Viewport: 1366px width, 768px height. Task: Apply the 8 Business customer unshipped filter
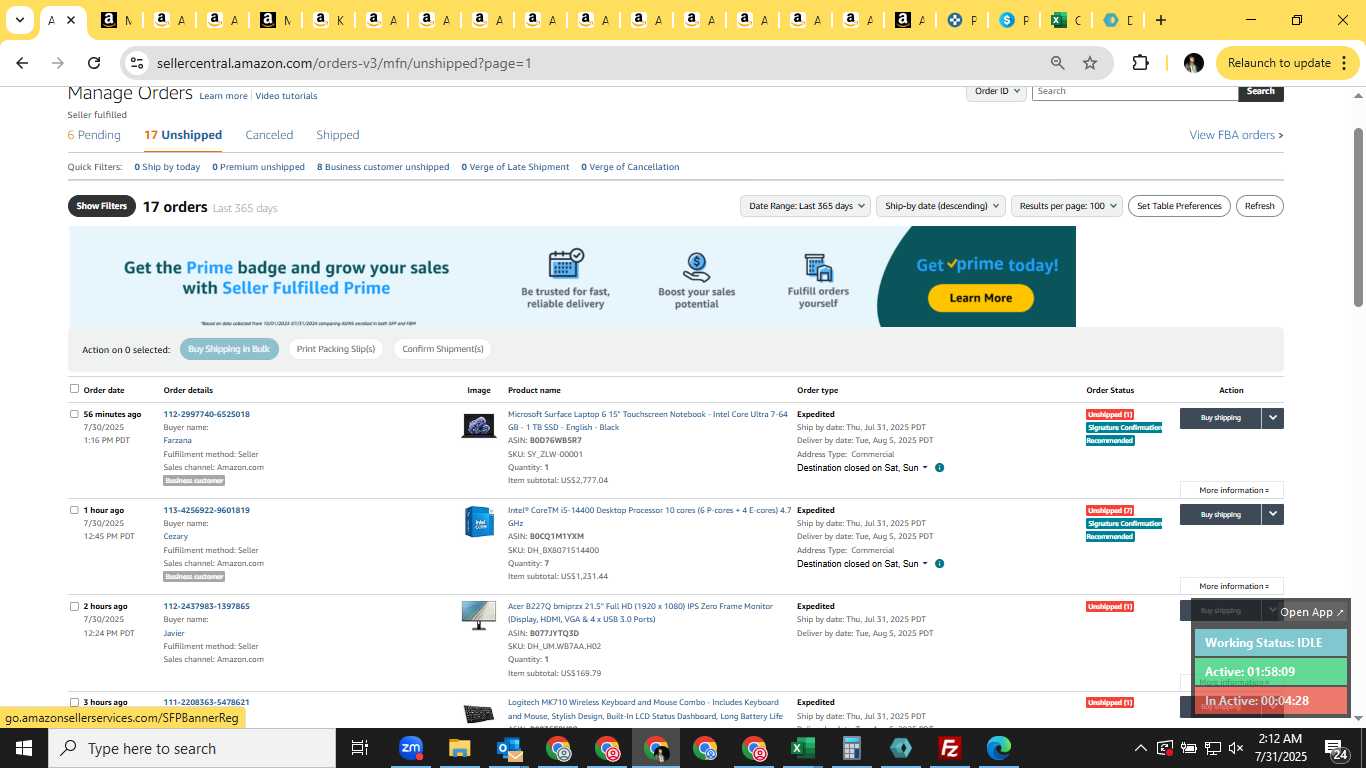tap(383, 167)
